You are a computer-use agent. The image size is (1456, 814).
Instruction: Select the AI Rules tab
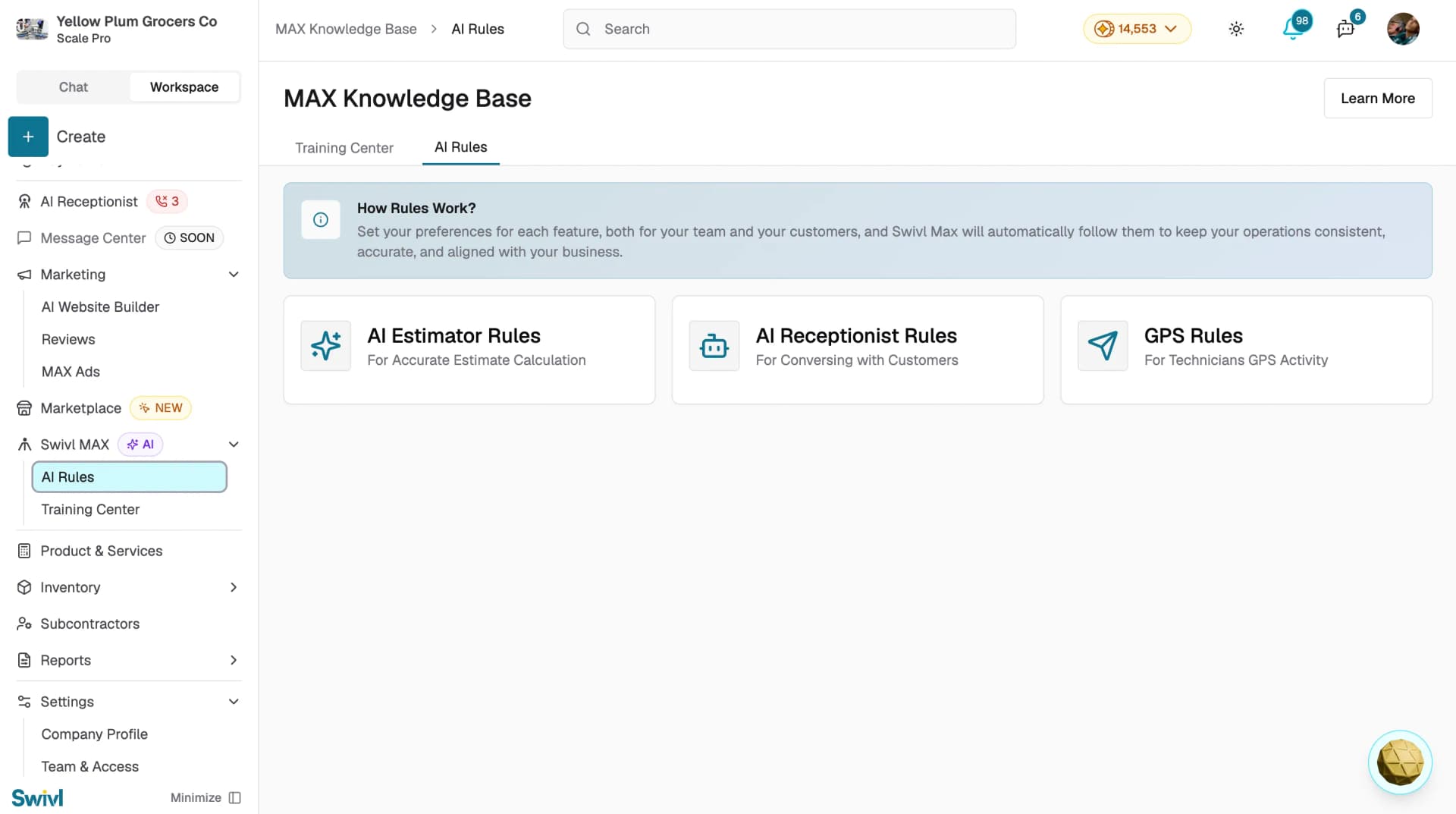coord(461,147)
